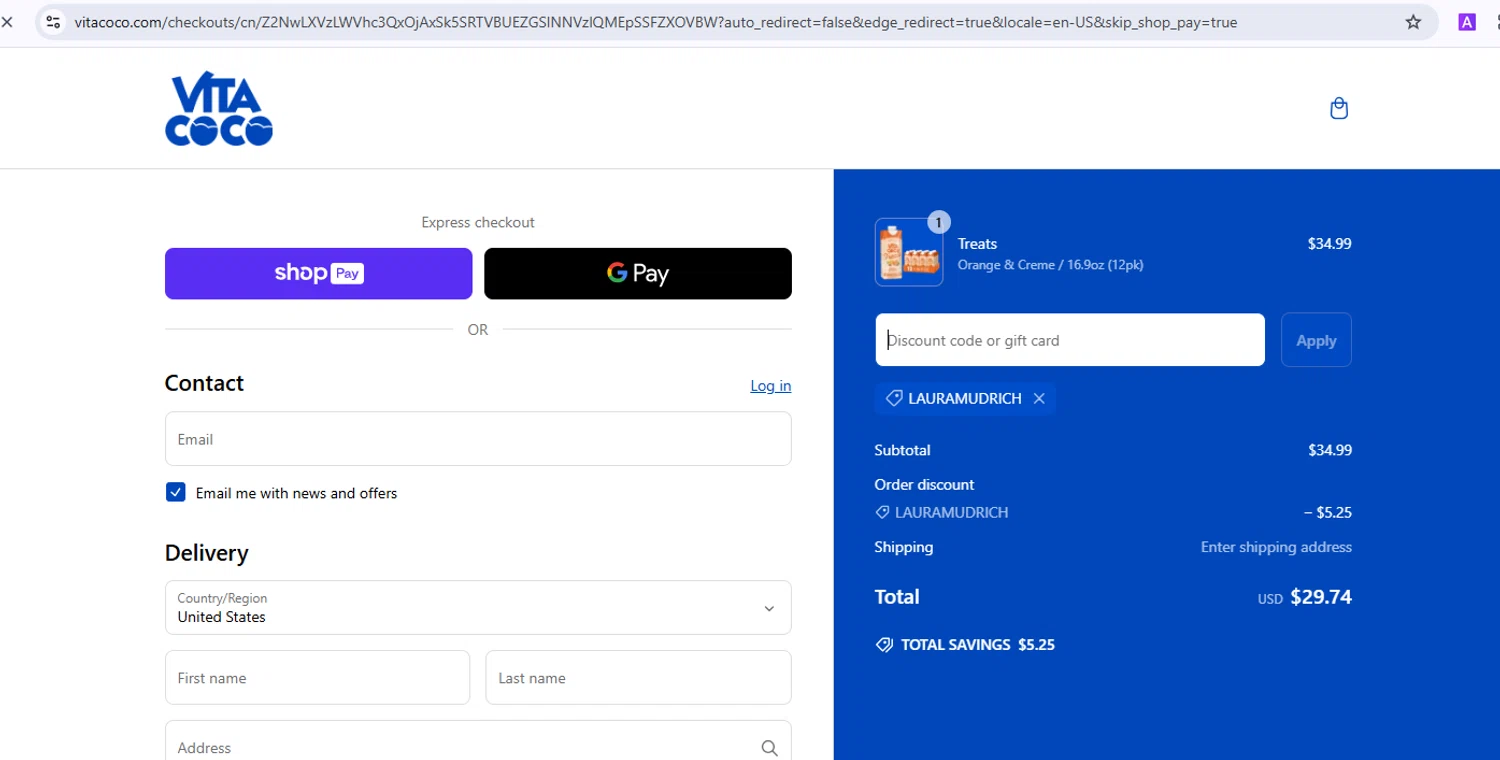Click the Subtotal $34.99 amount
The image size is (1500, 760).
coord(1330,450)
